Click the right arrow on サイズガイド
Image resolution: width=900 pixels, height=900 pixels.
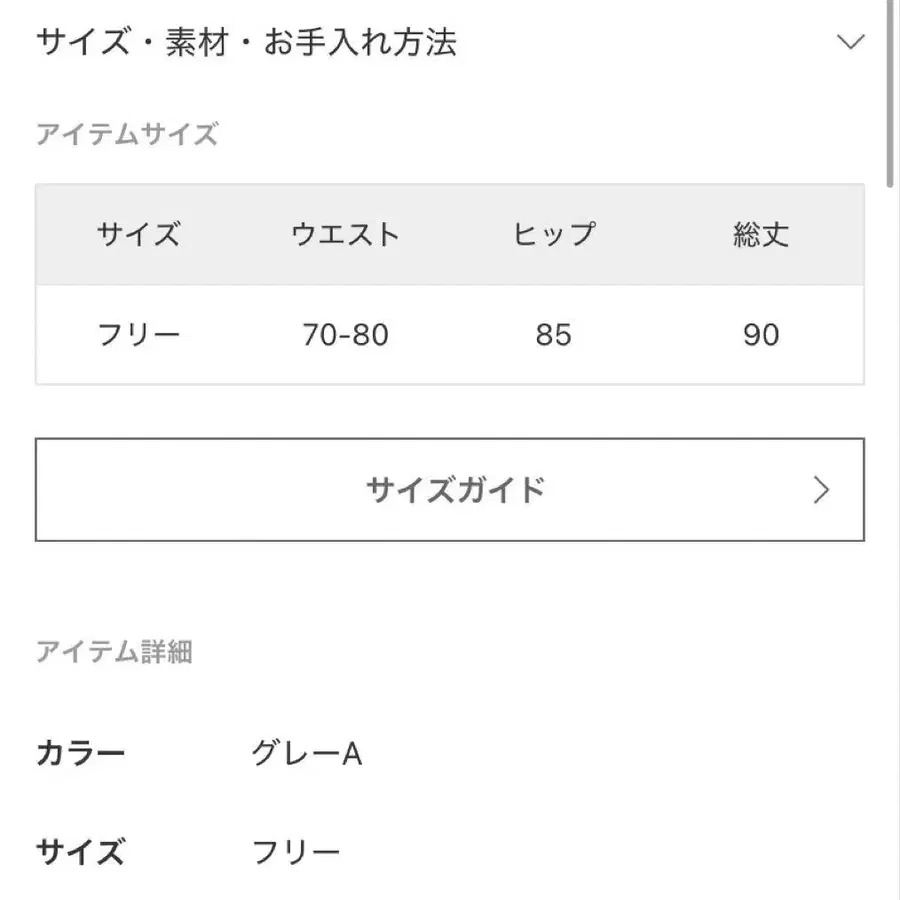821,490
